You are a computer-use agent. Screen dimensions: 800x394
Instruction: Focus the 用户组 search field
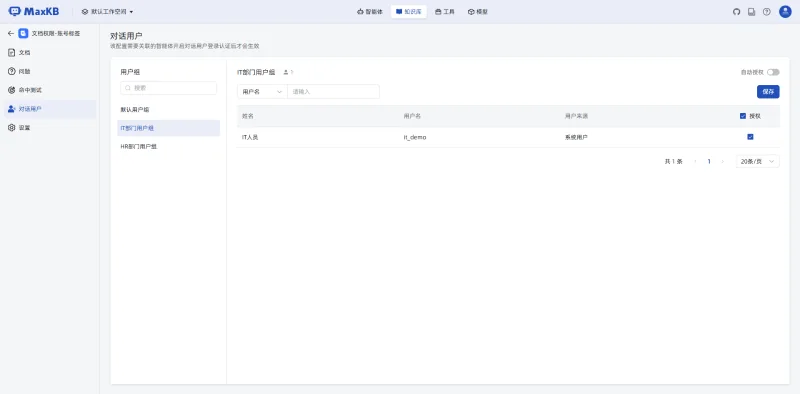click(x=168, y=88)
